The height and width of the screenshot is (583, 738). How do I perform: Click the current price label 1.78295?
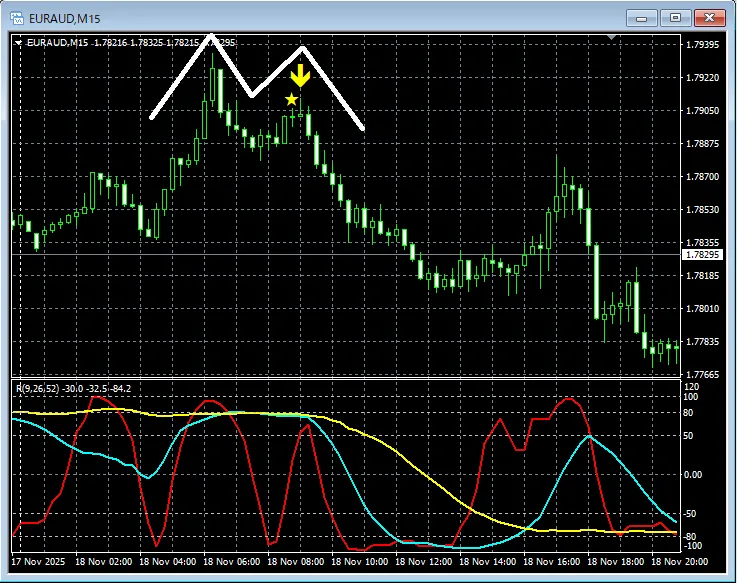tap(702, 255)
